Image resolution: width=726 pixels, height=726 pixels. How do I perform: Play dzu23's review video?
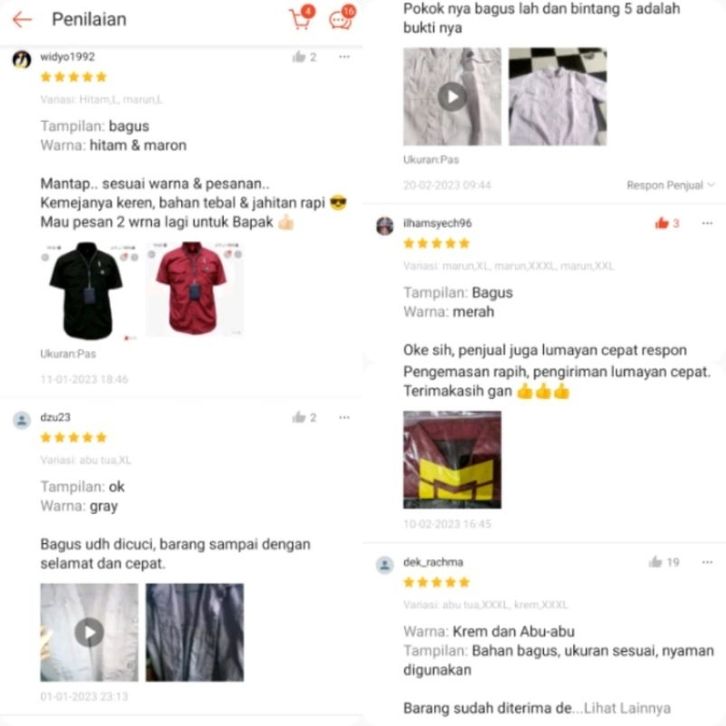point(89,632)
